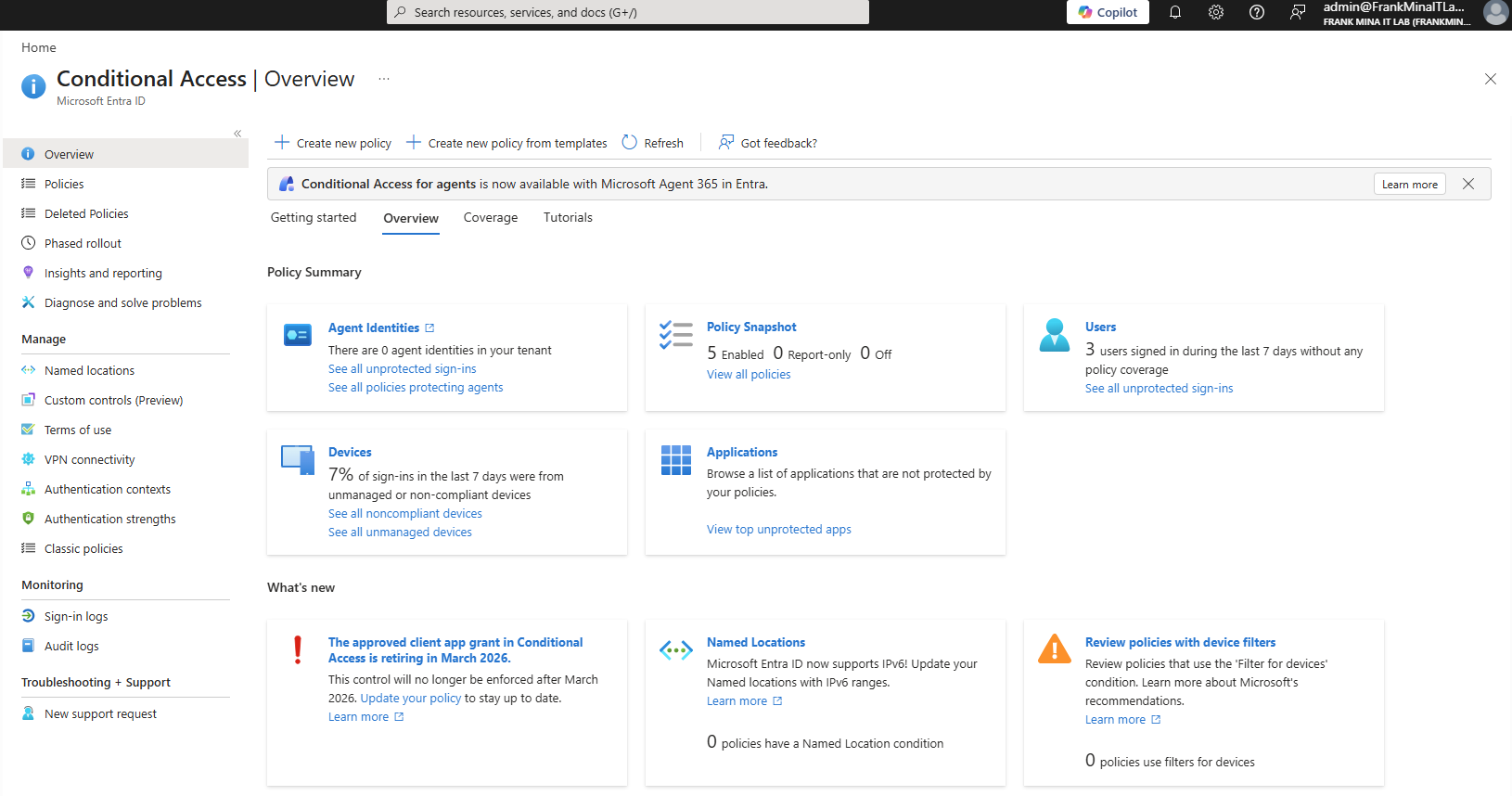This screenshot has width=1512, height=796.
Task: Open Learn more link under Named Locations
Action: 744,700
